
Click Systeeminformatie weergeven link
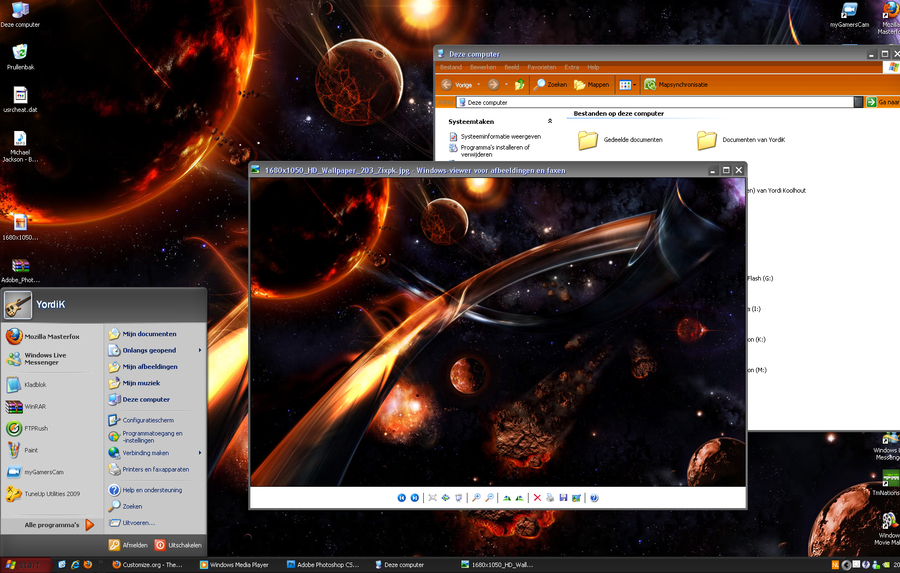tap(495, 137)
